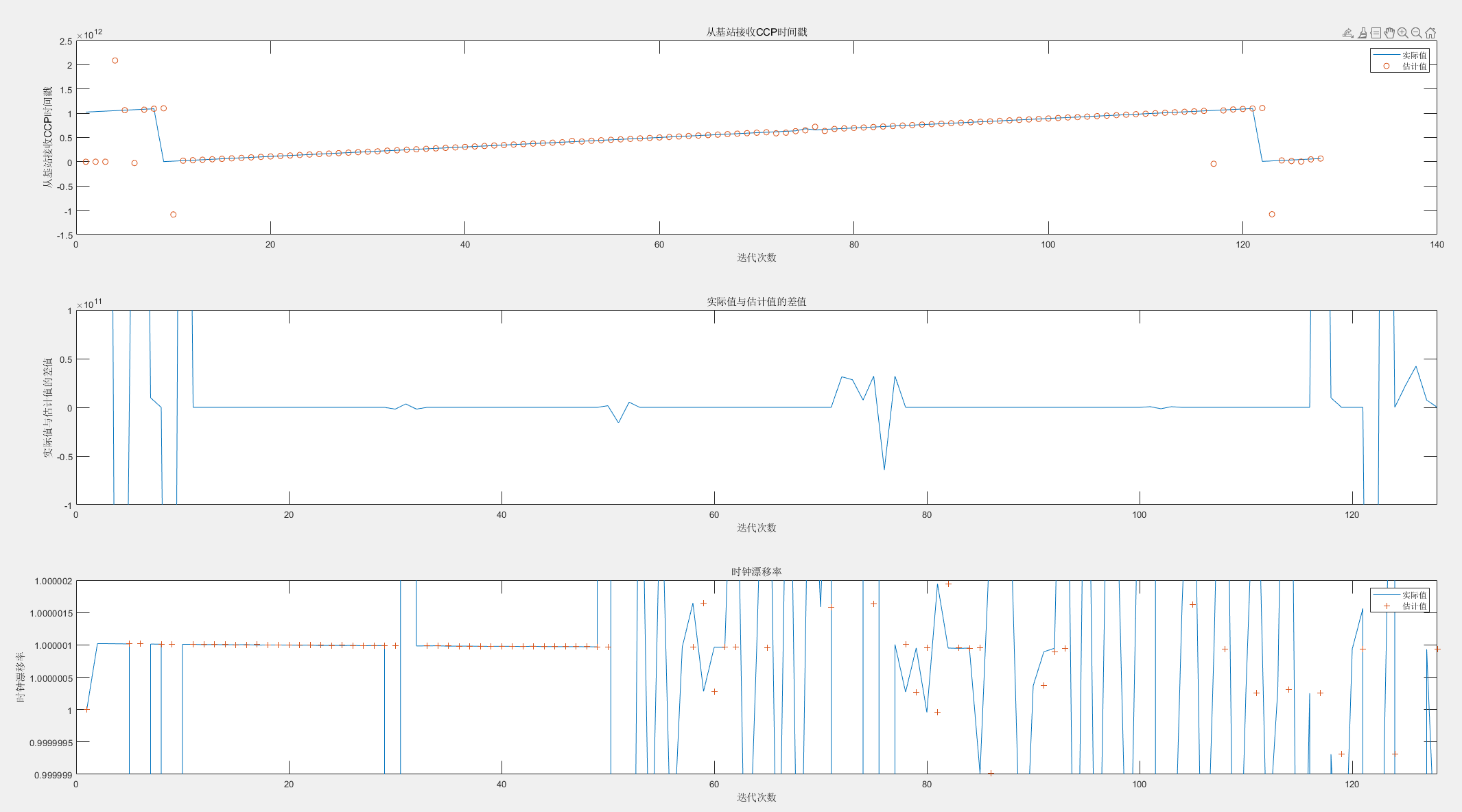
Task: Click y-tick label 1.000002 on bottom plot
Action: 53,582
